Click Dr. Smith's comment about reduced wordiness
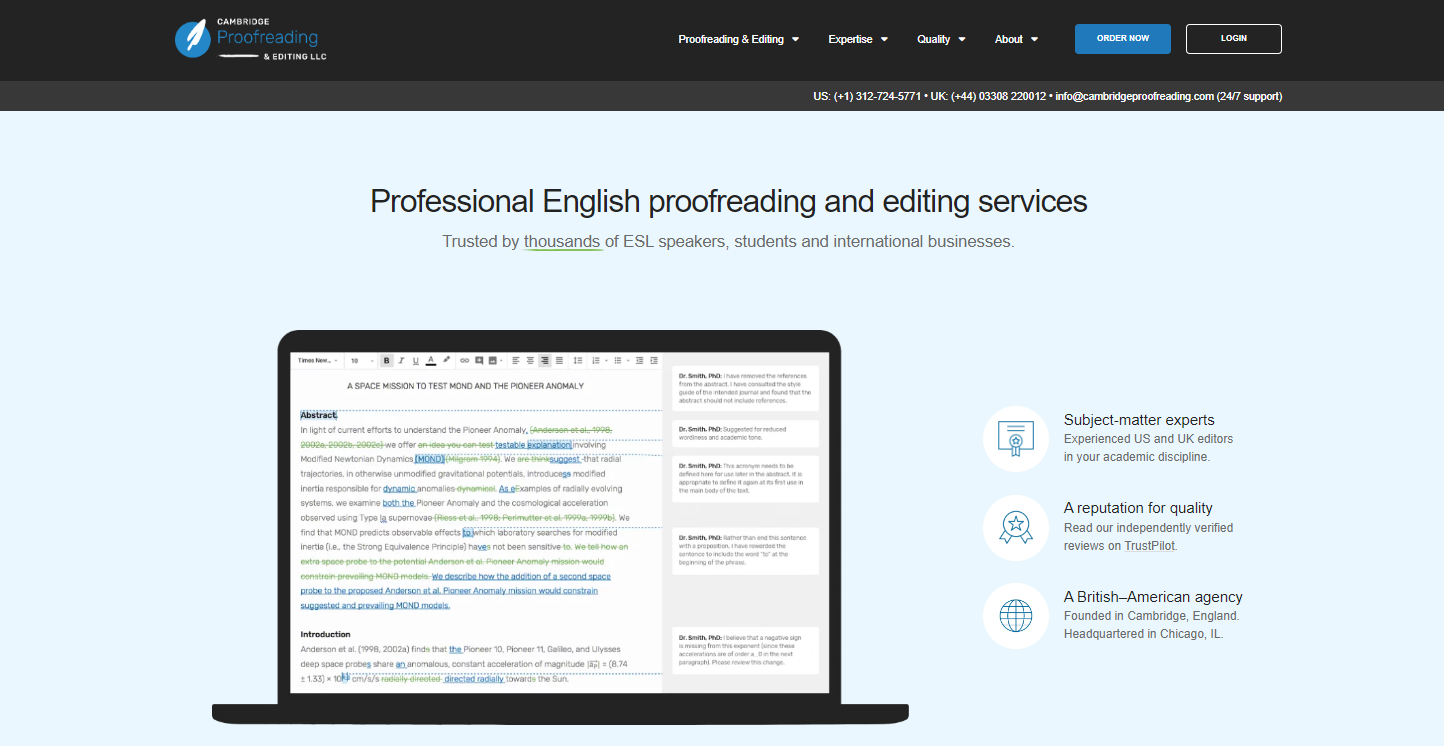This screenshot has width=1444, height=746. tap(745, 433)
